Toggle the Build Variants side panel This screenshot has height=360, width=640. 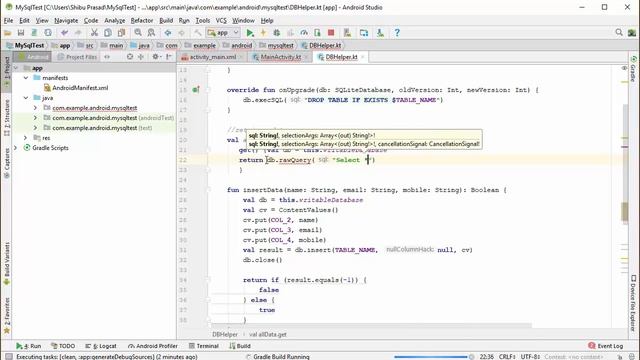point(7,264)
